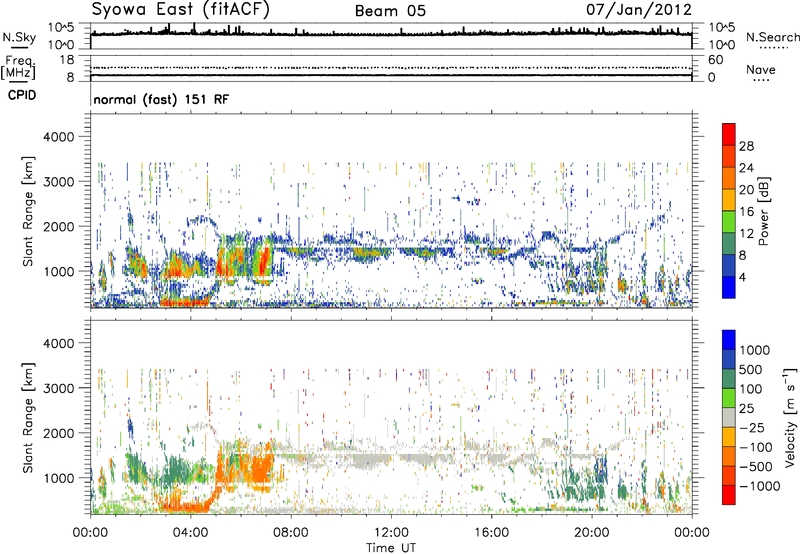Click the "20:00" time tick label
The height and width of the screenshot is (554, 800).
pos(592,533)
